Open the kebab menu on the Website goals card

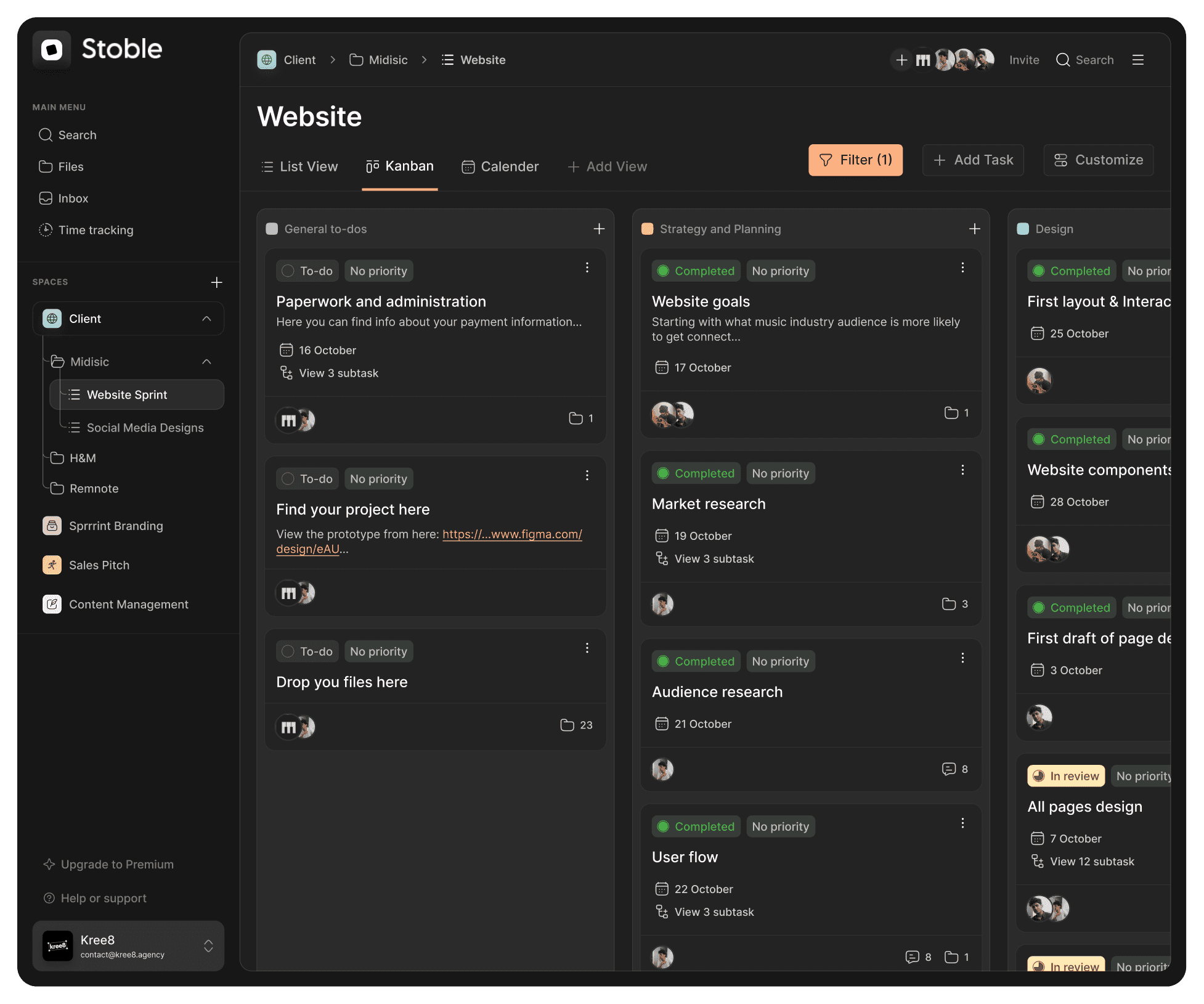pyautogui.click(x=962, y=267)
